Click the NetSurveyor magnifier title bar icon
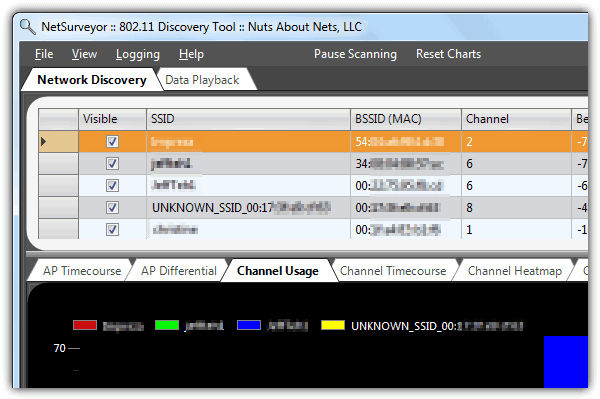This screenshot has width=600, height=399. click(28, 27)
